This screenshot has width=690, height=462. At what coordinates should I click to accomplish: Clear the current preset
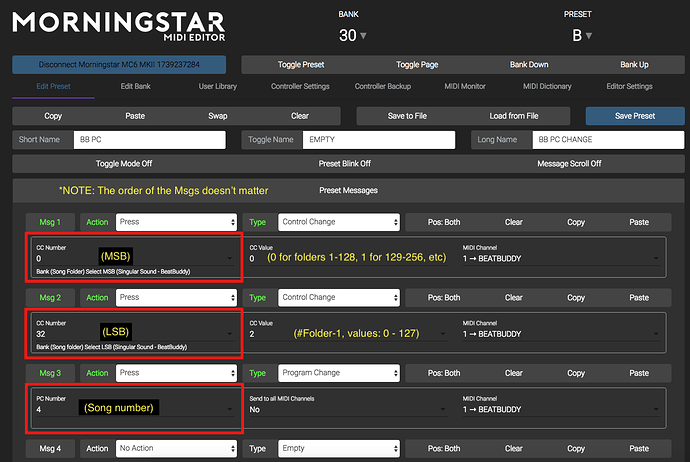300,116
